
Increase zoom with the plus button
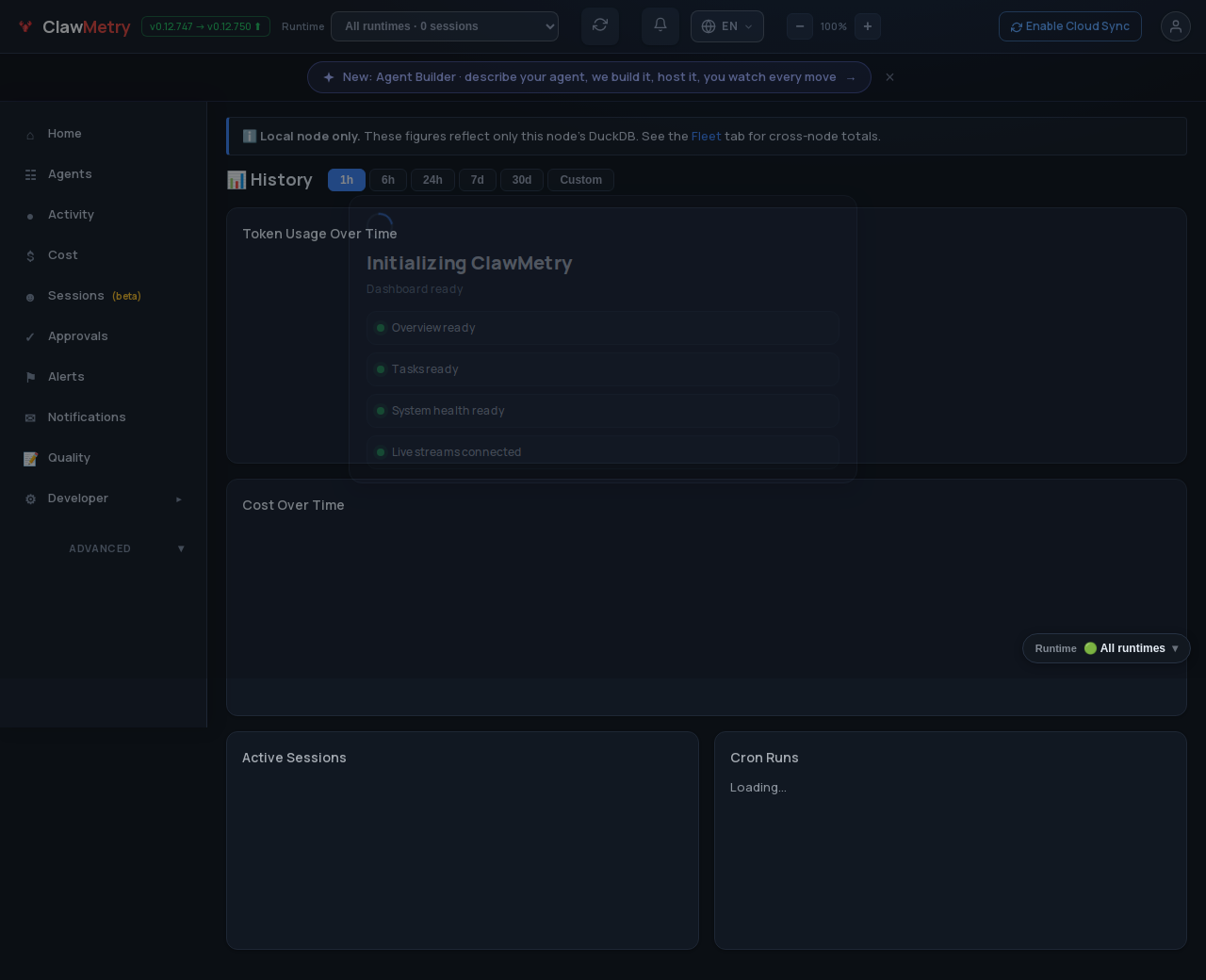coord(868,26)
